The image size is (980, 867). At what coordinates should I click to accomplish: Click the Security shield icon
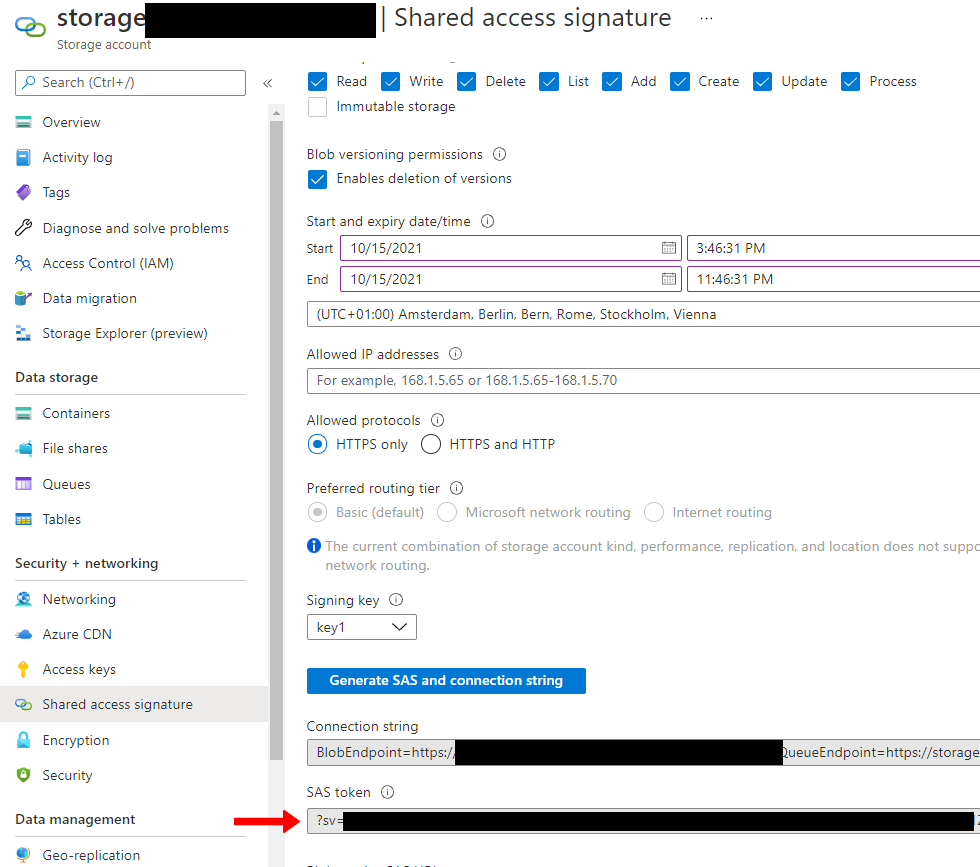pyautogui.click(x=23, y=775)
